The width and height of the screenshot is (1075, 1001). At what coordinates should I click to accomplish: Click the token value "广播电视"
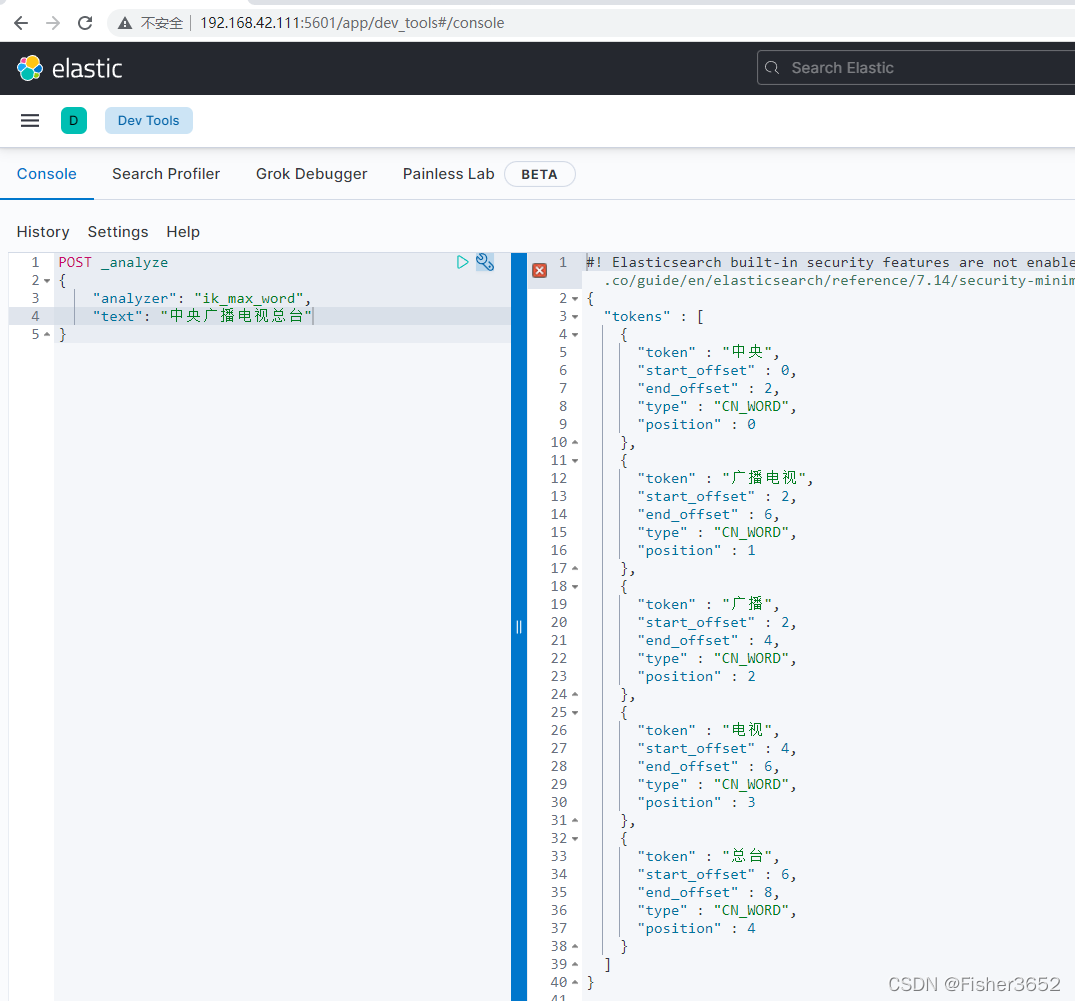pos(764,478)
